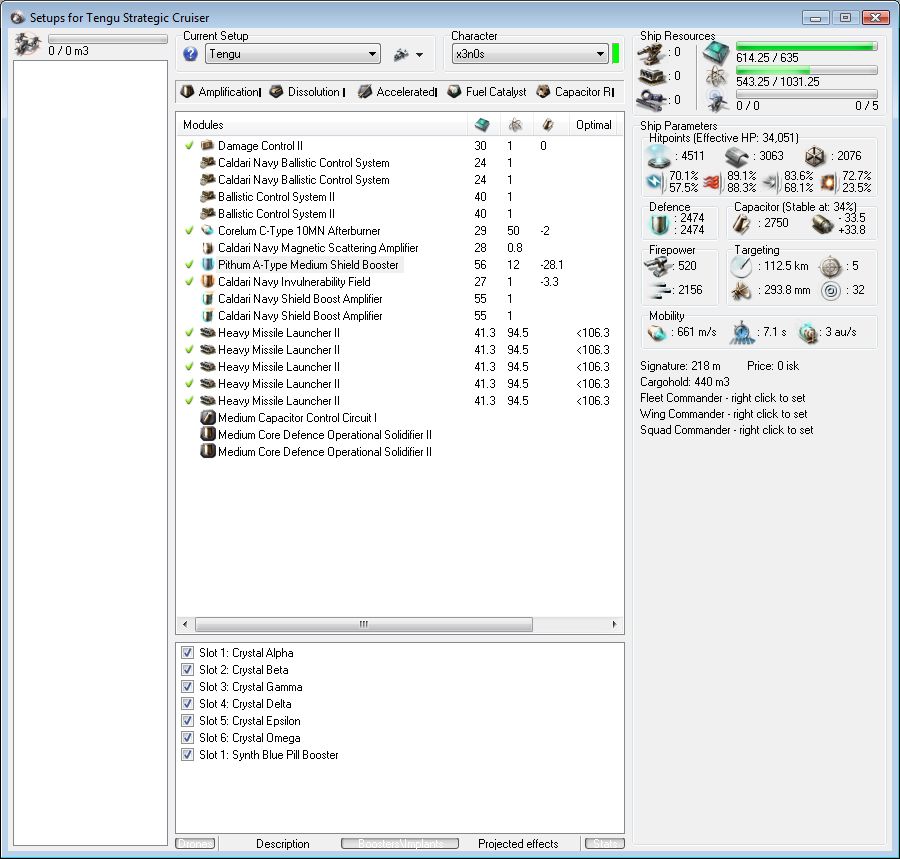The width and height of the screenshot is (900, 859).
Task: Click the Damage Control II module icon
Action: [x=207, y=145]
